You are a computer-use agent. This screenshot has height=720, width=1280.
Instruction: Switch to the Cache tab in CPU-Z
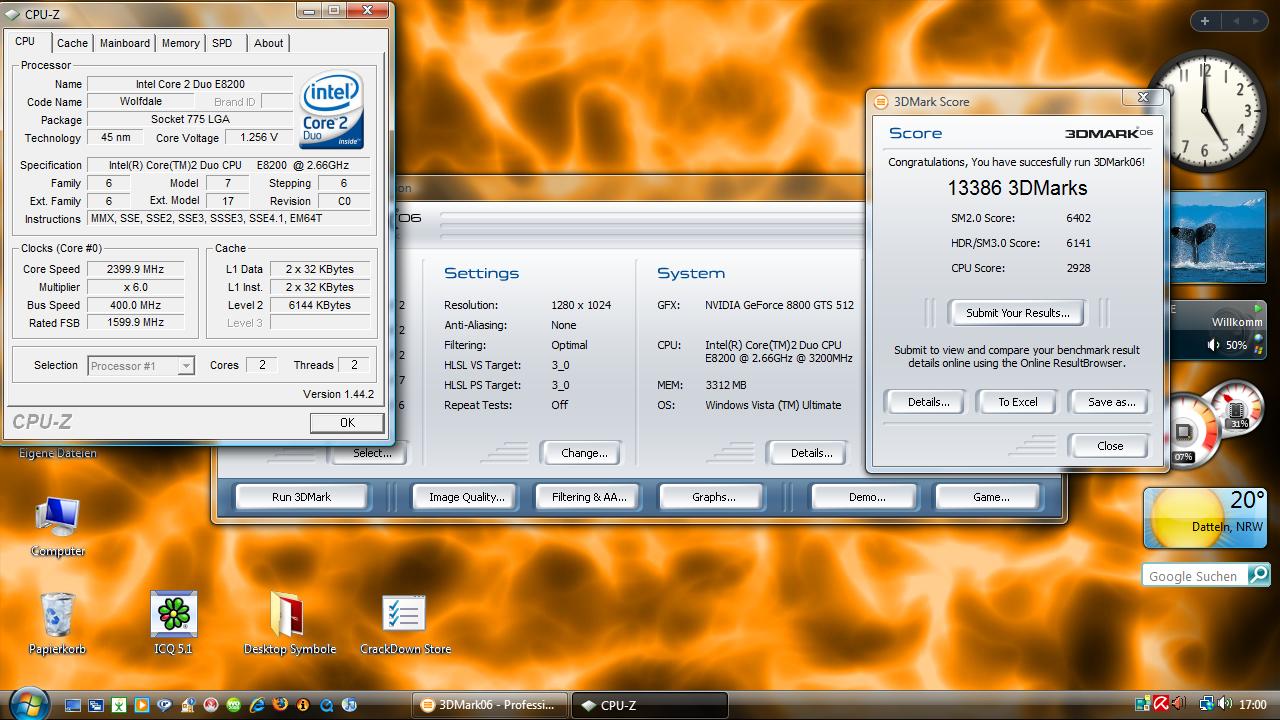[x=72, y=43]
